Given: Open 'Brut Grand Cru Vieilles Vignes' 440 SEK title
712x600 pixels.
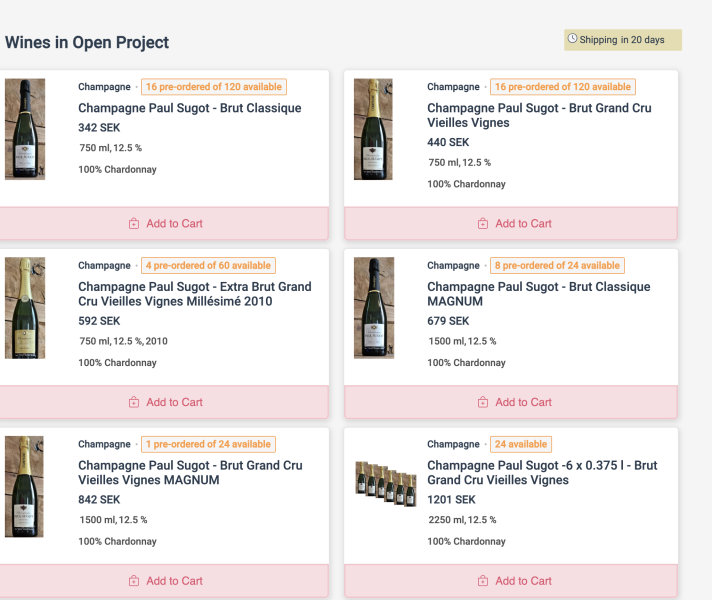Looking at the screenshot, I should (539, 115).
